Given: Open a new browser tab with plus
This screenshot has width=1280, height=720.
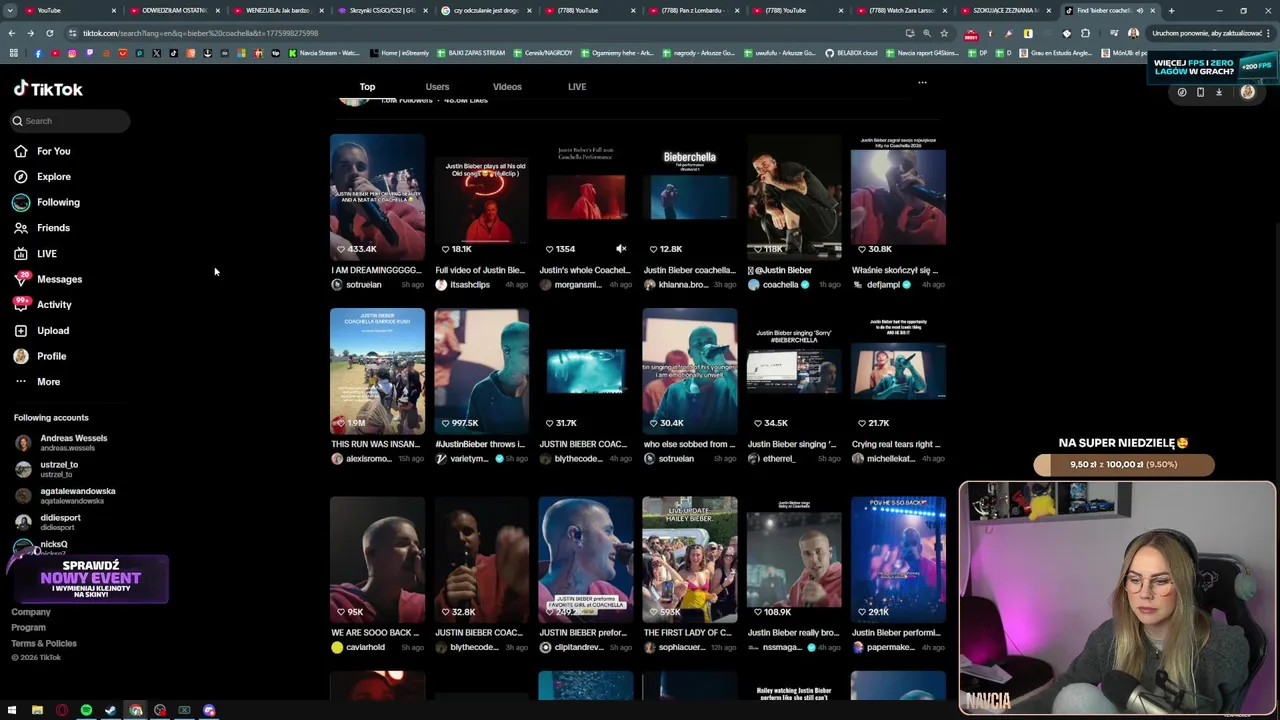Looking at the screenshot, I should pyautogui.click(x=1171, y=10).
